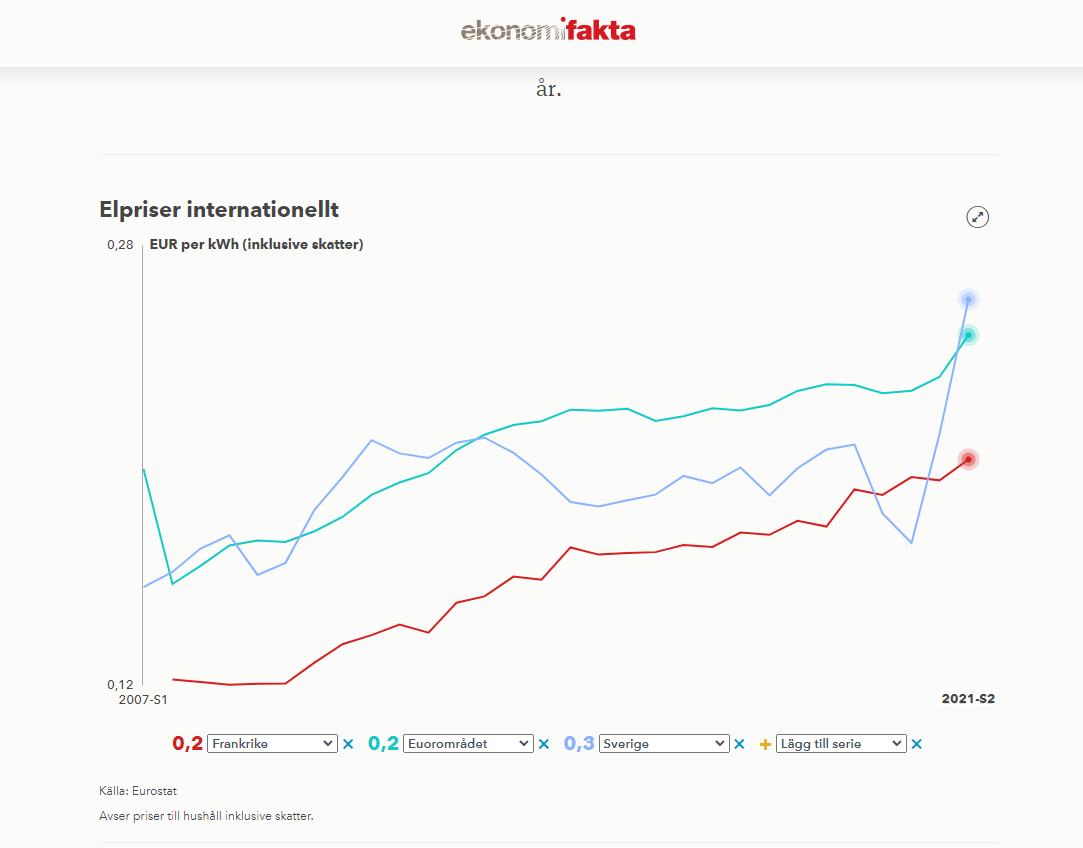Viewport: 1083px width, 848px height.
Task: Remove the Frankrike series with its X
Action: 348,744
